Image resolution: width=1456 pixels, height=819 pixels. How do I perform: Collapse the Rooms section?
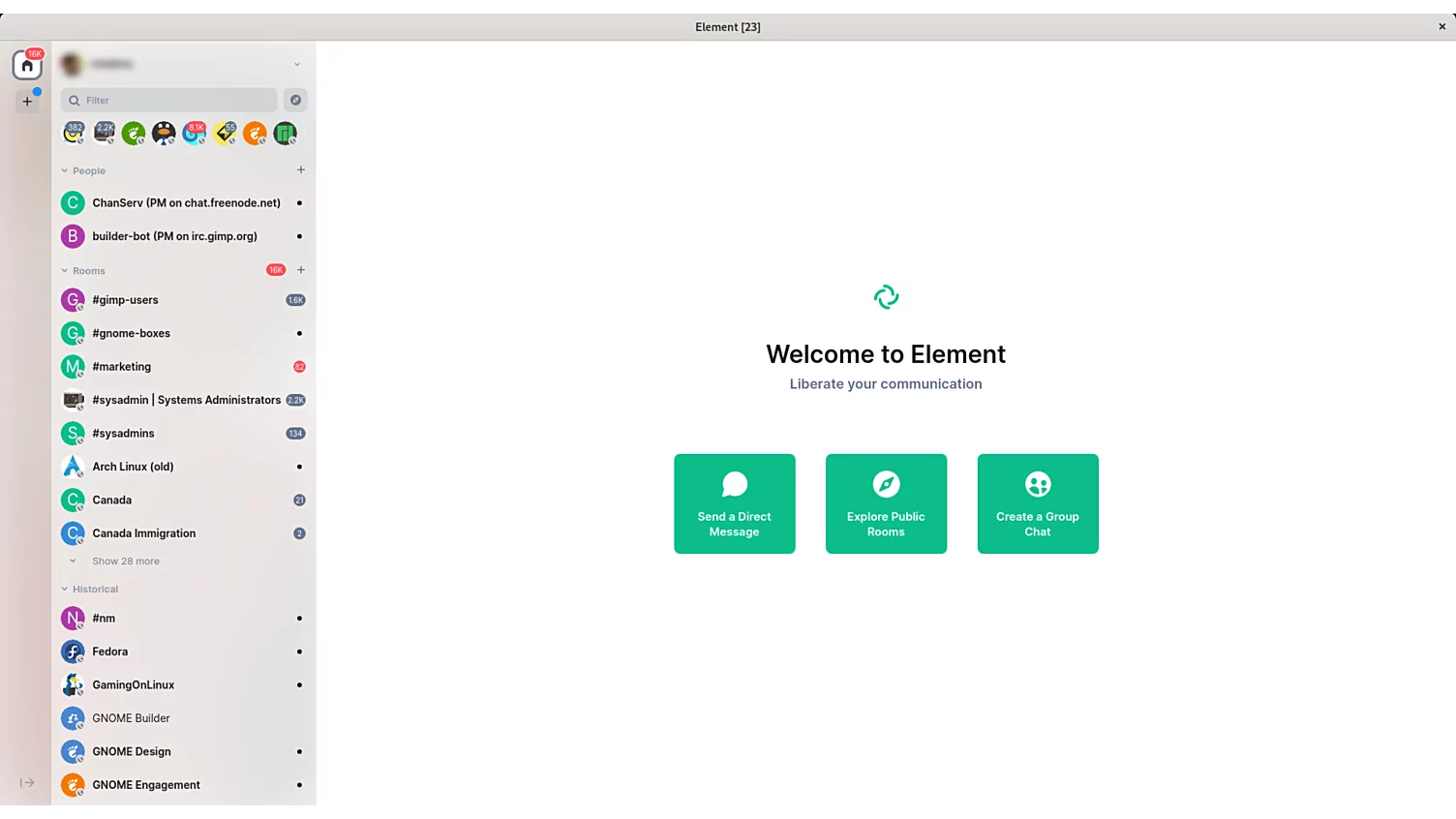65,271
